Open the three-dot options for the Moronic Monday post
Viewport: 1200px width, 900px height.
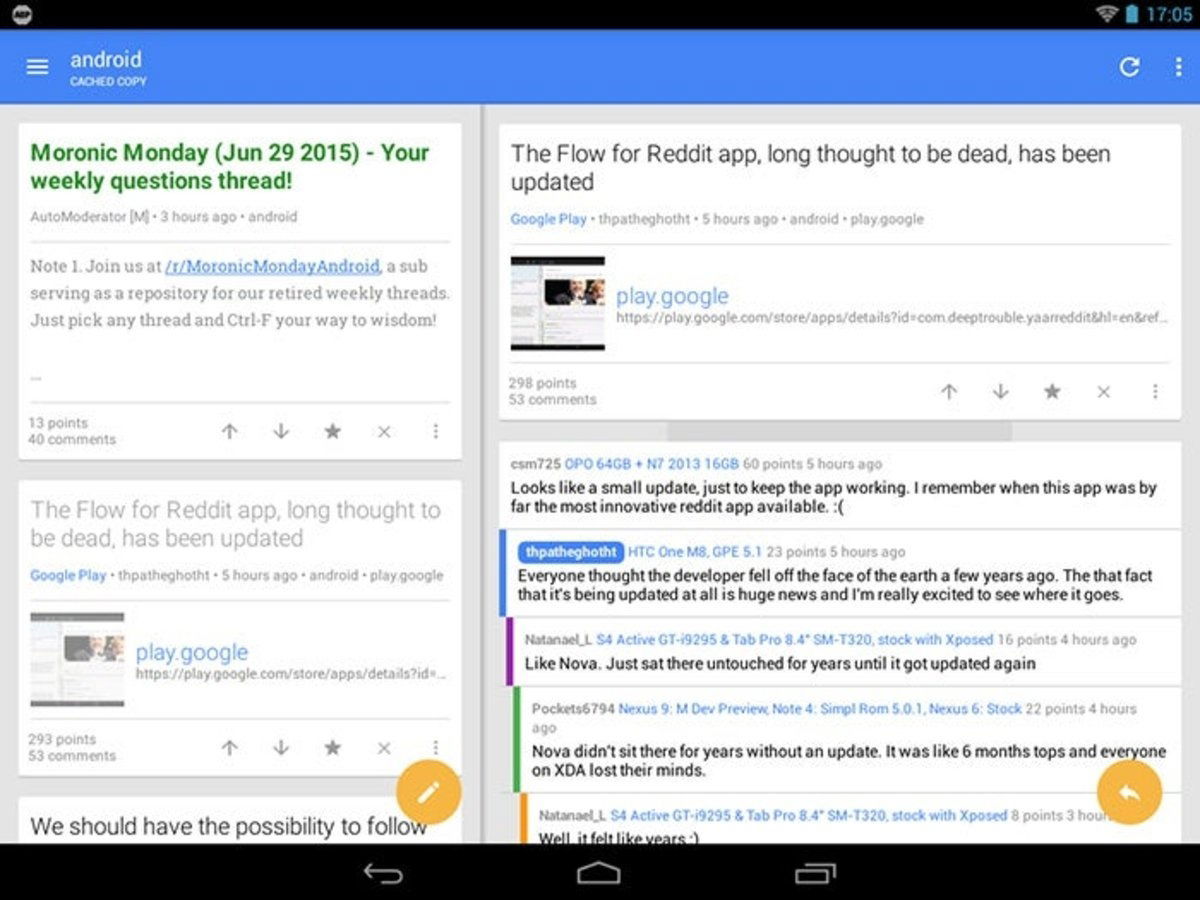point(435,431)
